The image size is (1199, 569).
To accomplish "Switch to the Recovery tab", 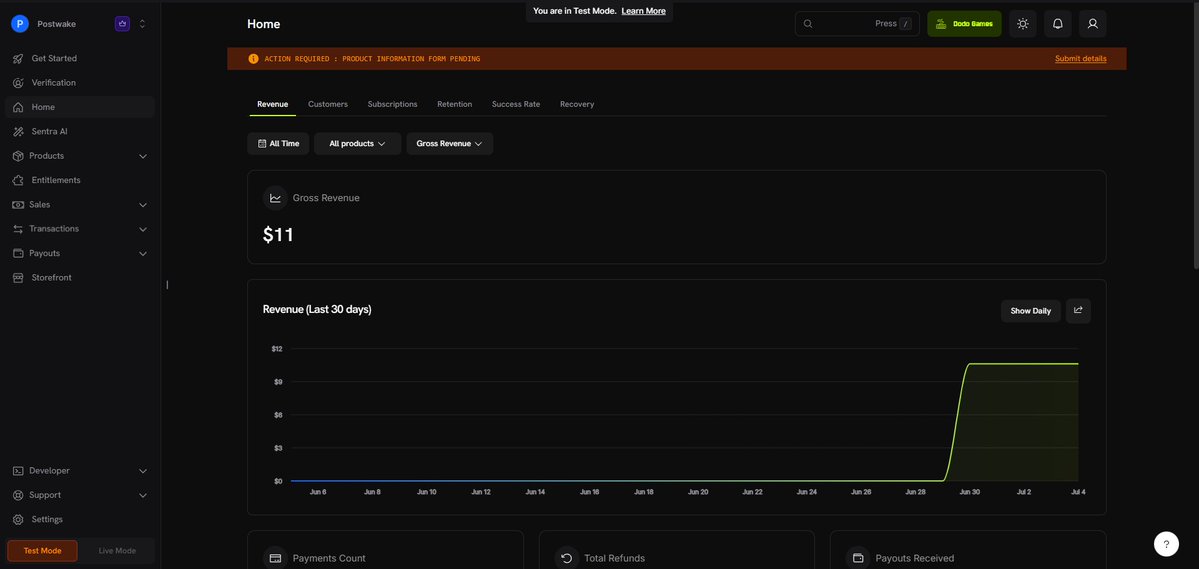I will coord(577,104).
